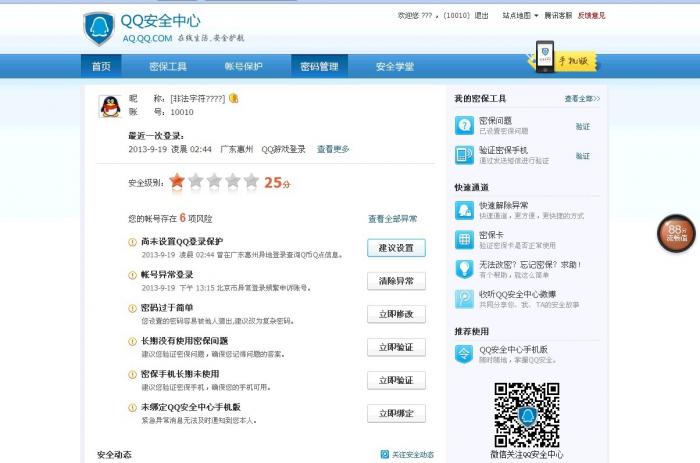The width and height of the screenshot is (700, 463).
Task: Click 立即验证 for 长期没有使用密保问题
Action: point(396,347)
